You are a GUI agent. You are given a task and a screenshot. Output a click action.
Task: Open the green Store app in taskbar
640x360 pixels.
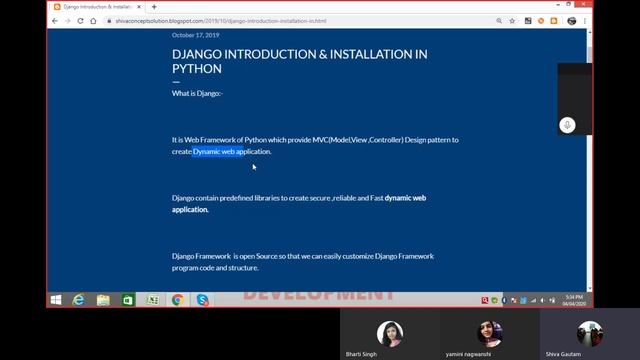coord(128,300)
